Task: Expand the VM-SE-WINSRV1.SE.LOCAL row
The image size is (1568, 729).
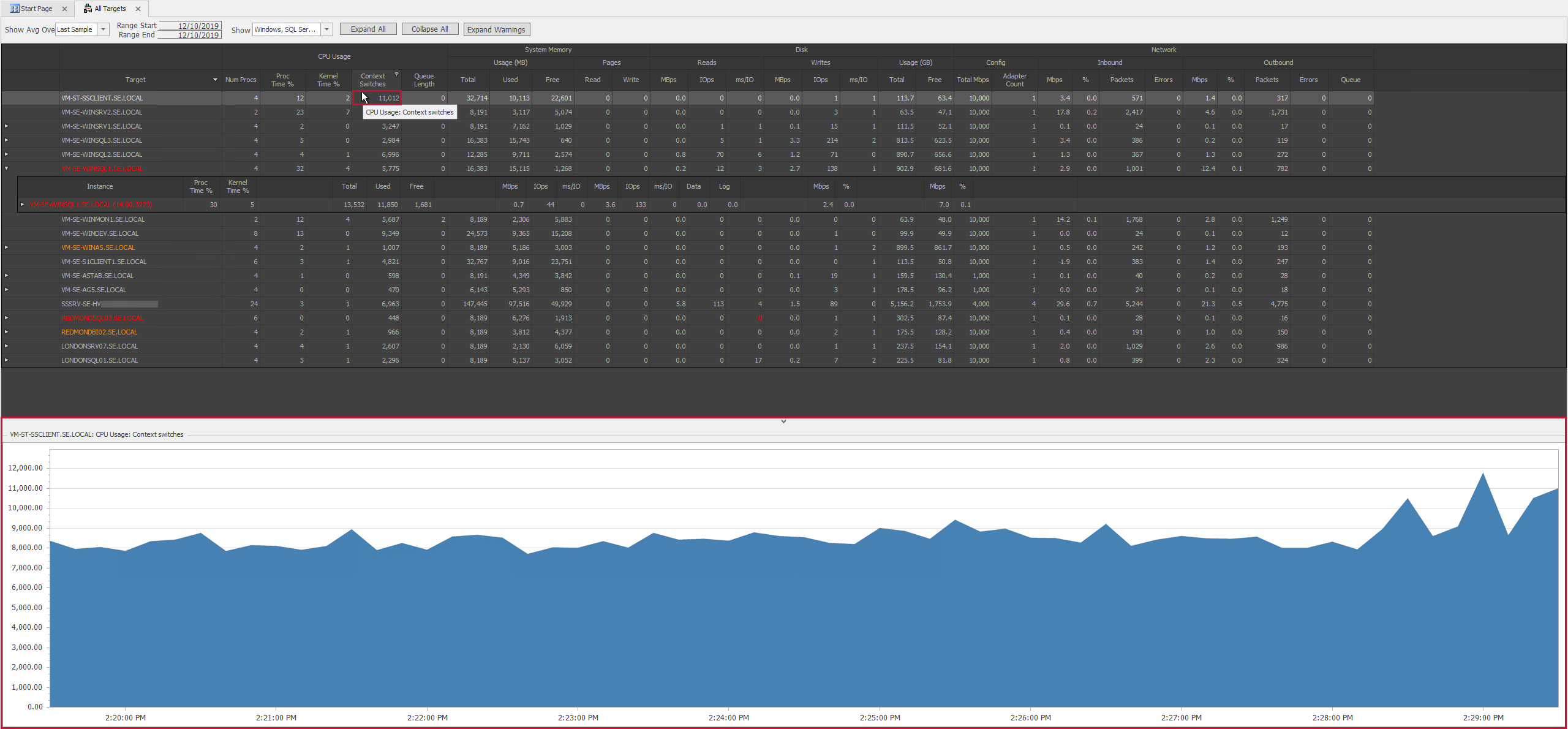Action: point(6,126)
